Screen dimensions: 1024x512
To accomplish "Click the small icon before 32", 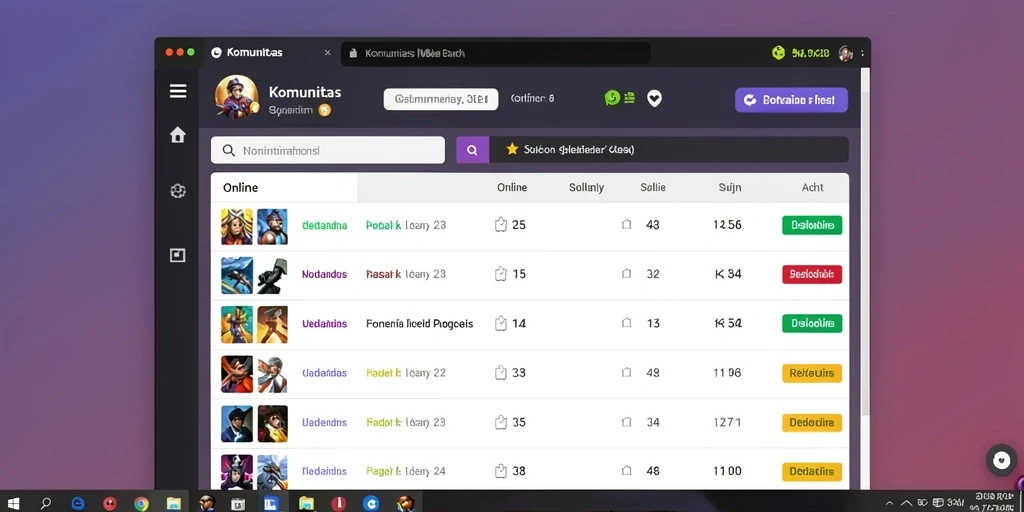I will [626, 274].
